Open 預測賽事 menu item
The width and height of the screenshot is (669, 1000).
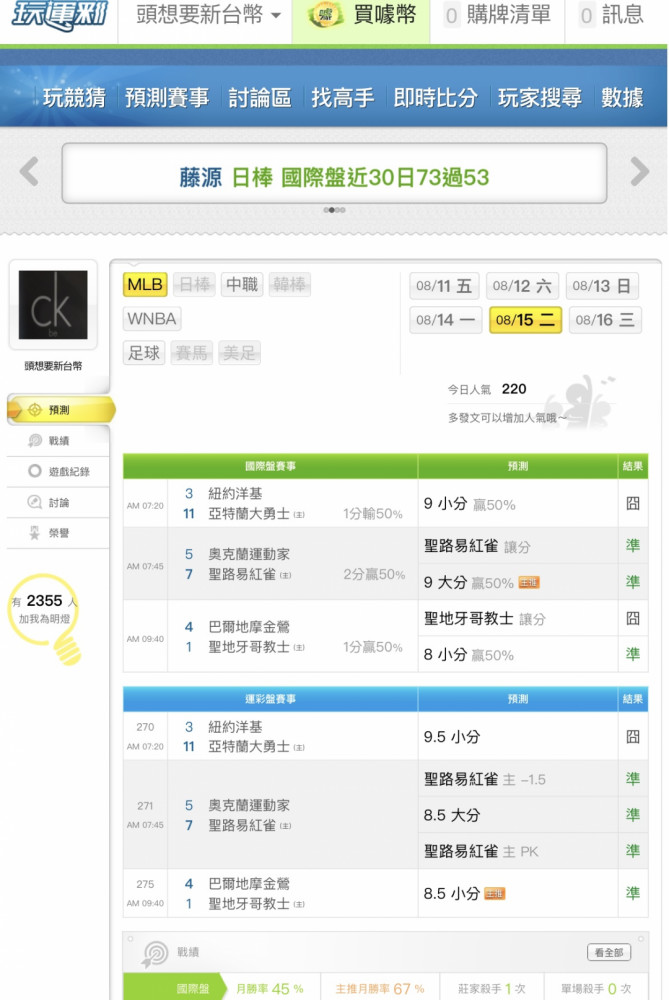tap(166, 98)
